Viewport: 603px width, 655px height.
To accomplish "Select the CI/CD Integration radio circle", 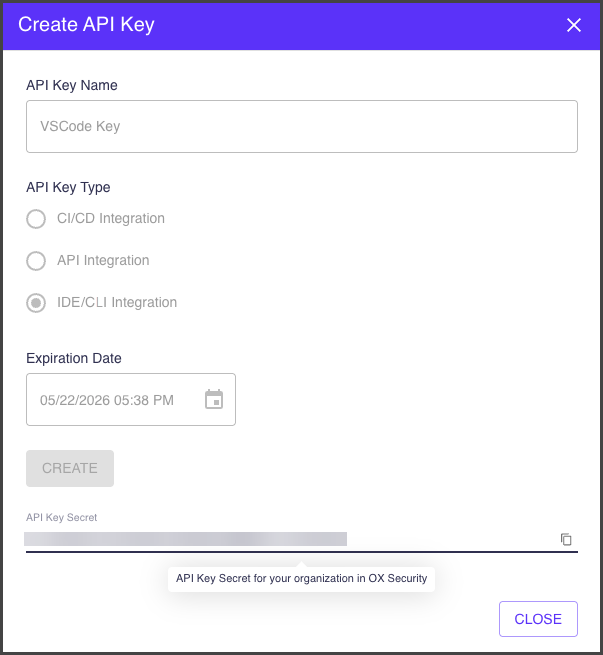I will 36,219.
